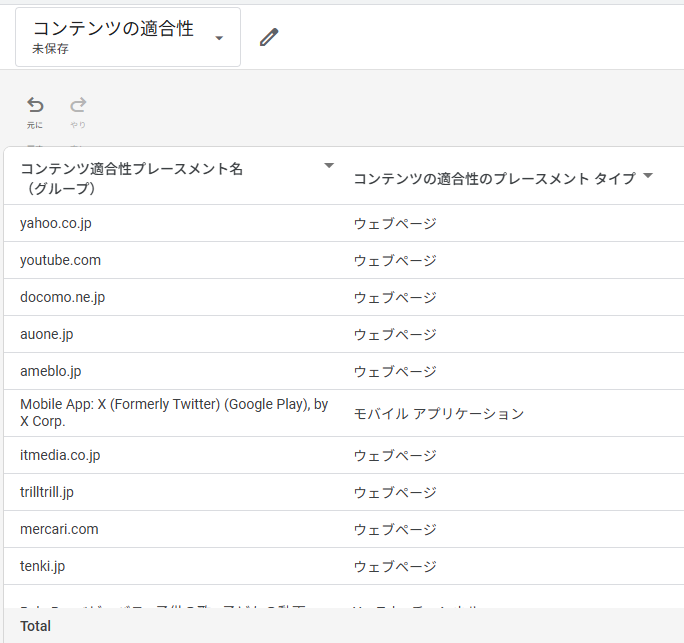Click ウェブページ cell in the yahoo.co.jp row

tap(395, 223)
